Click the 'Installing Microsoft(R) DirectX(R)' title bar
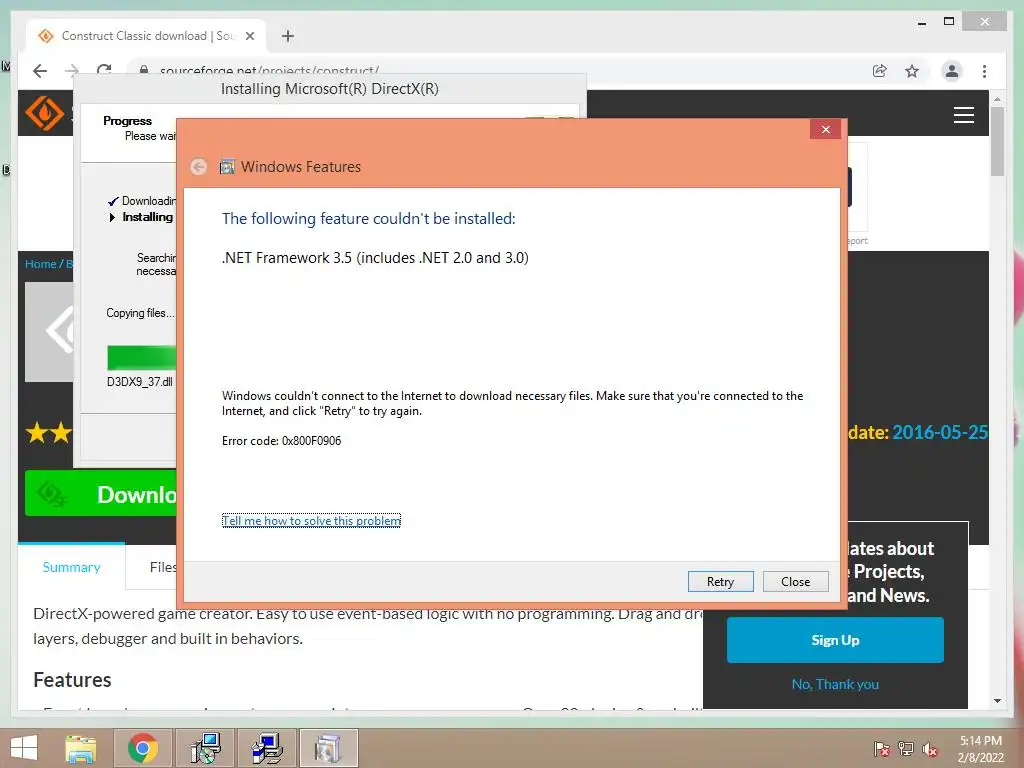 [x=330, y=89]
